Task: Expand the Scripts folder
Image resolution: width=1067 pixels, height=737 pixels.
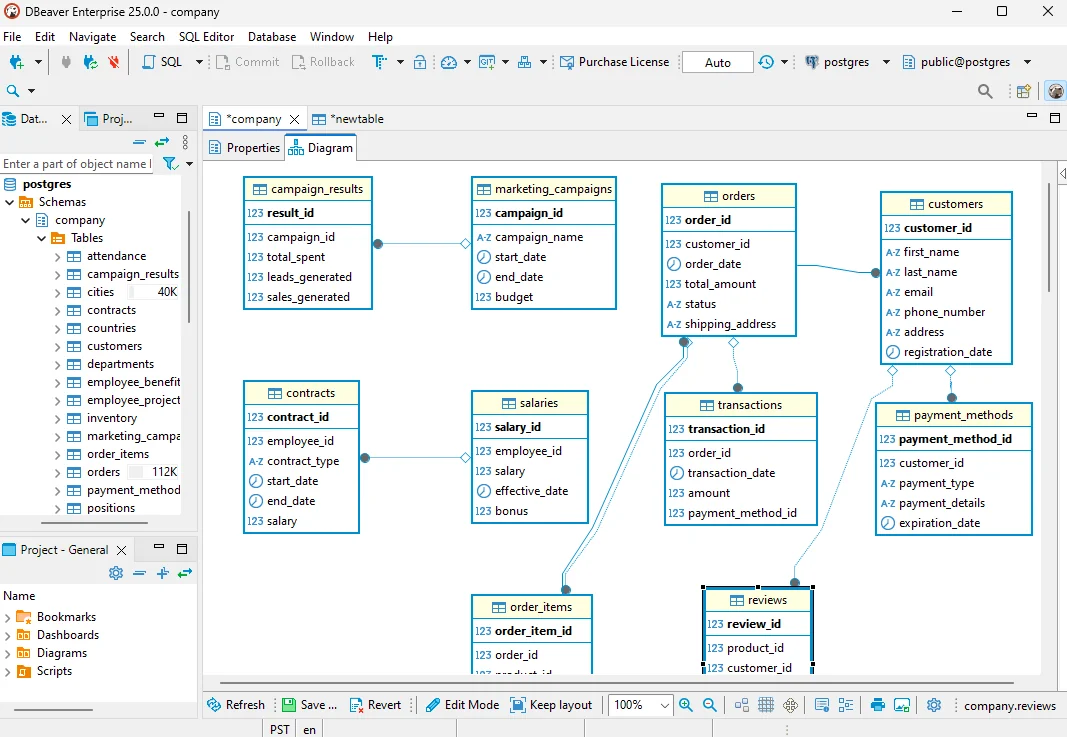Action: click(7, 672)
